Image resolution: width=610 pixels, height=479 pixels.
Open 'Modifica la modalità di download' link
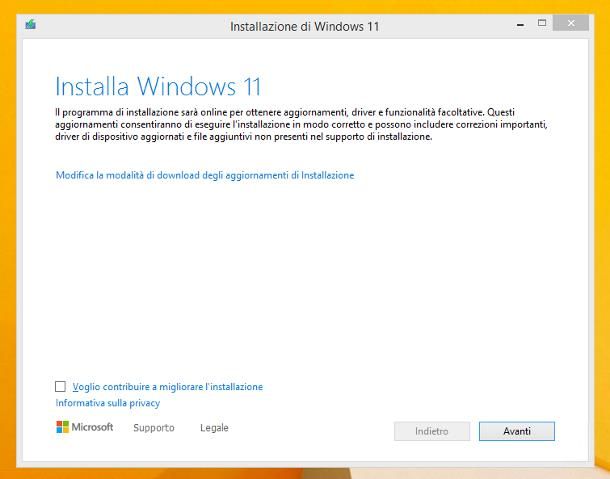point(205,175)
